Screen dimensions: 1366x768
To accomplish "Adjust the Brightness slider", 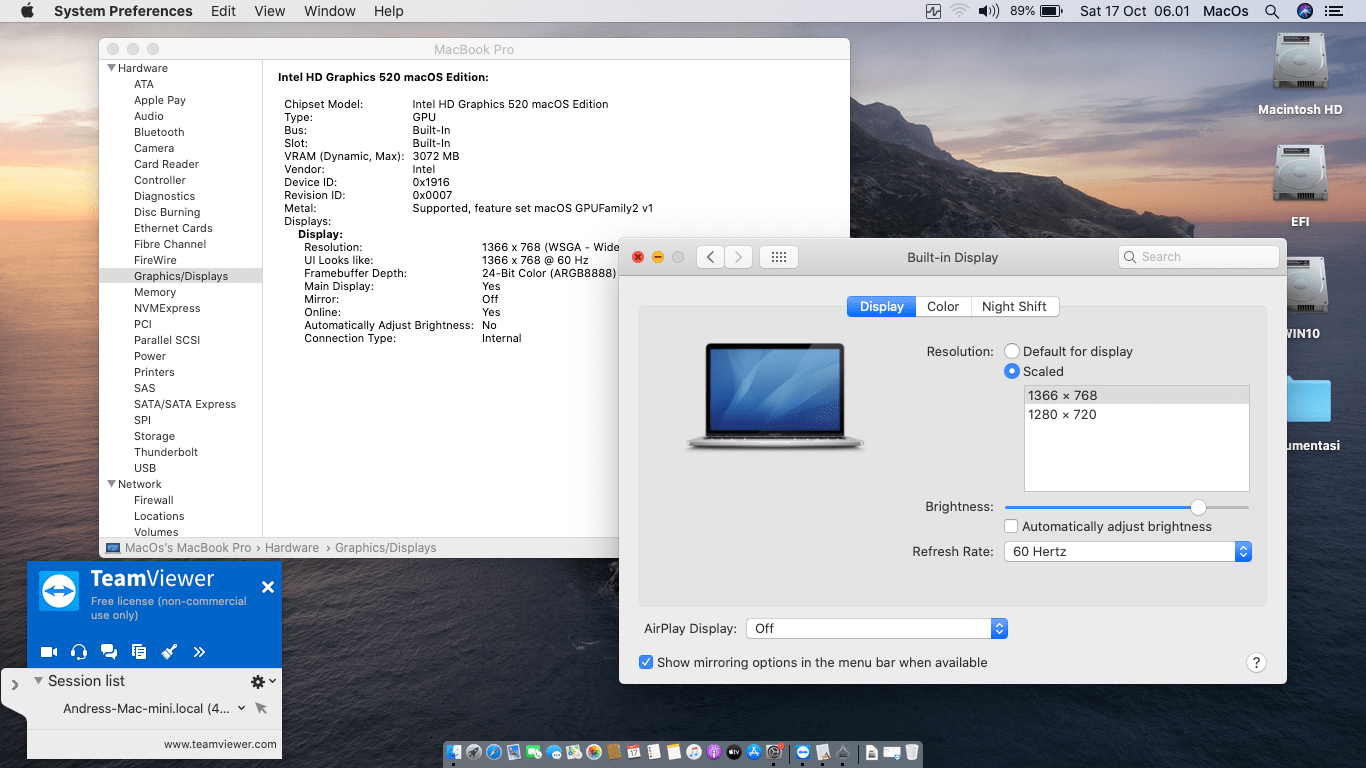I will coord(1198,507).
